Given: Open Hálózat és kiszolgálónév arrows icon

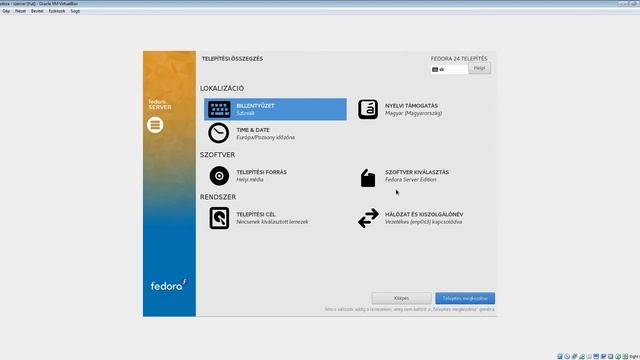Looking at the screenshot, I should [368, 218].
